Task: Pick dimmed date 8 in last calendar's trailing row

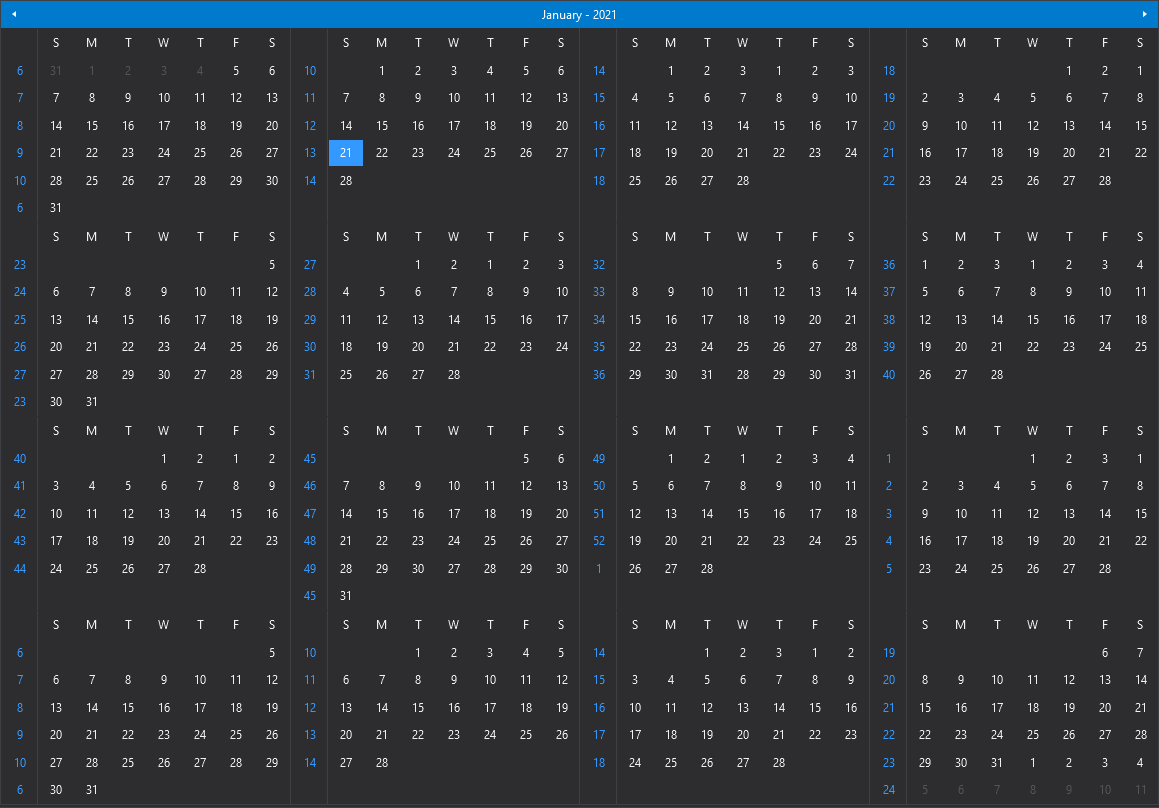Action: point(1033,790)
